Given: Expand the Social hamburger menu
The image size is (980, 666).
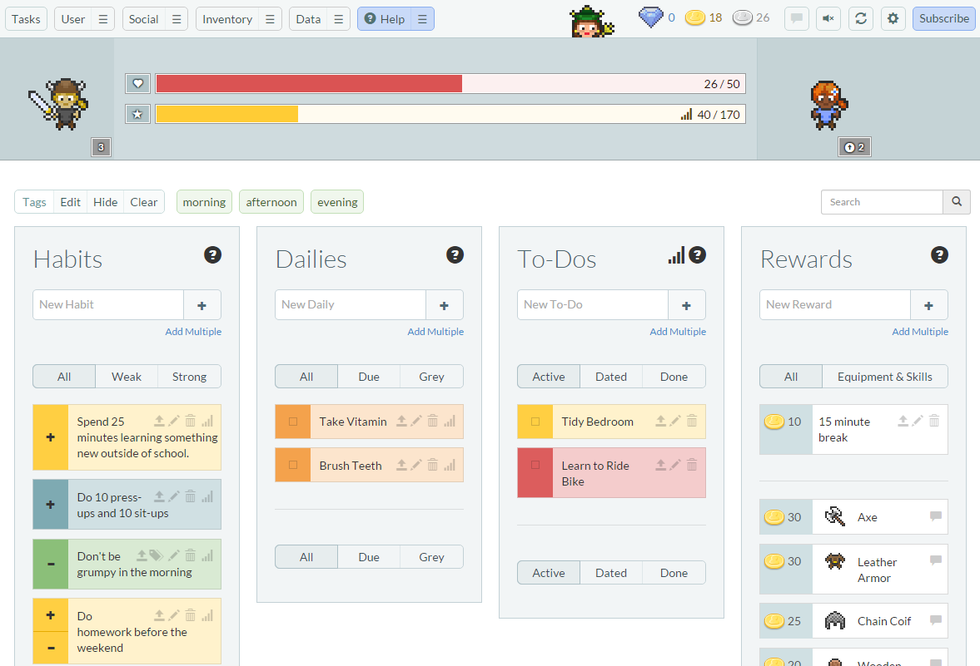Looking at the screenshot, I should [176, 19].
